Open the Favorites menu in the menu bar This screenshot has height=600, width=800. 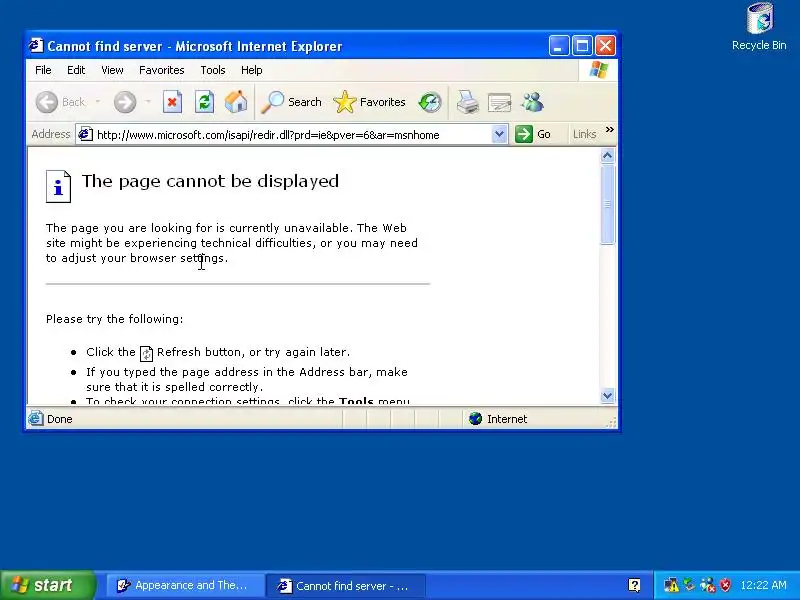162,70
